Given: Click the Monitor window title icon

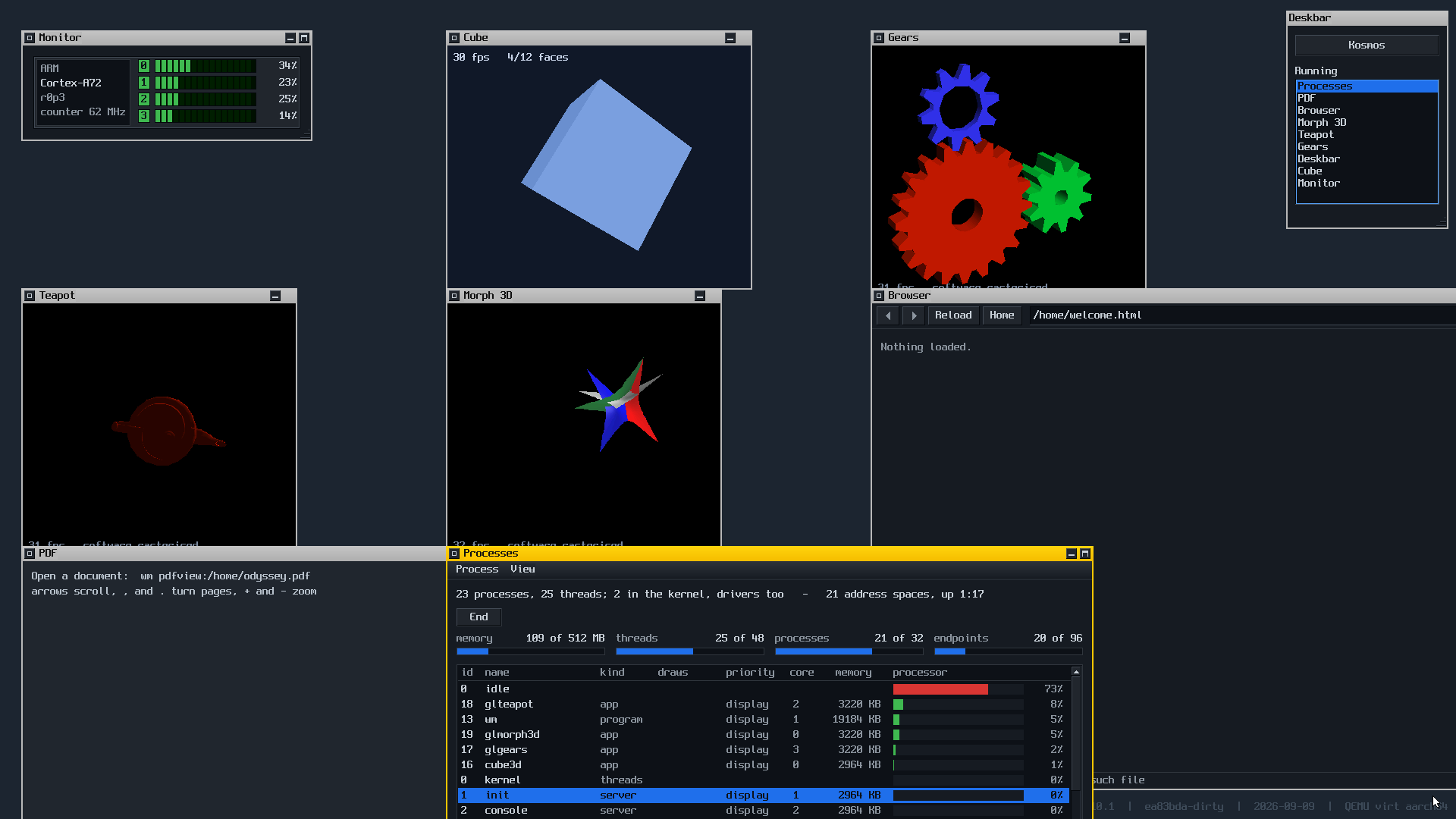Looking at the screenshot, I should pyautogui.click(x=30, y=38).
